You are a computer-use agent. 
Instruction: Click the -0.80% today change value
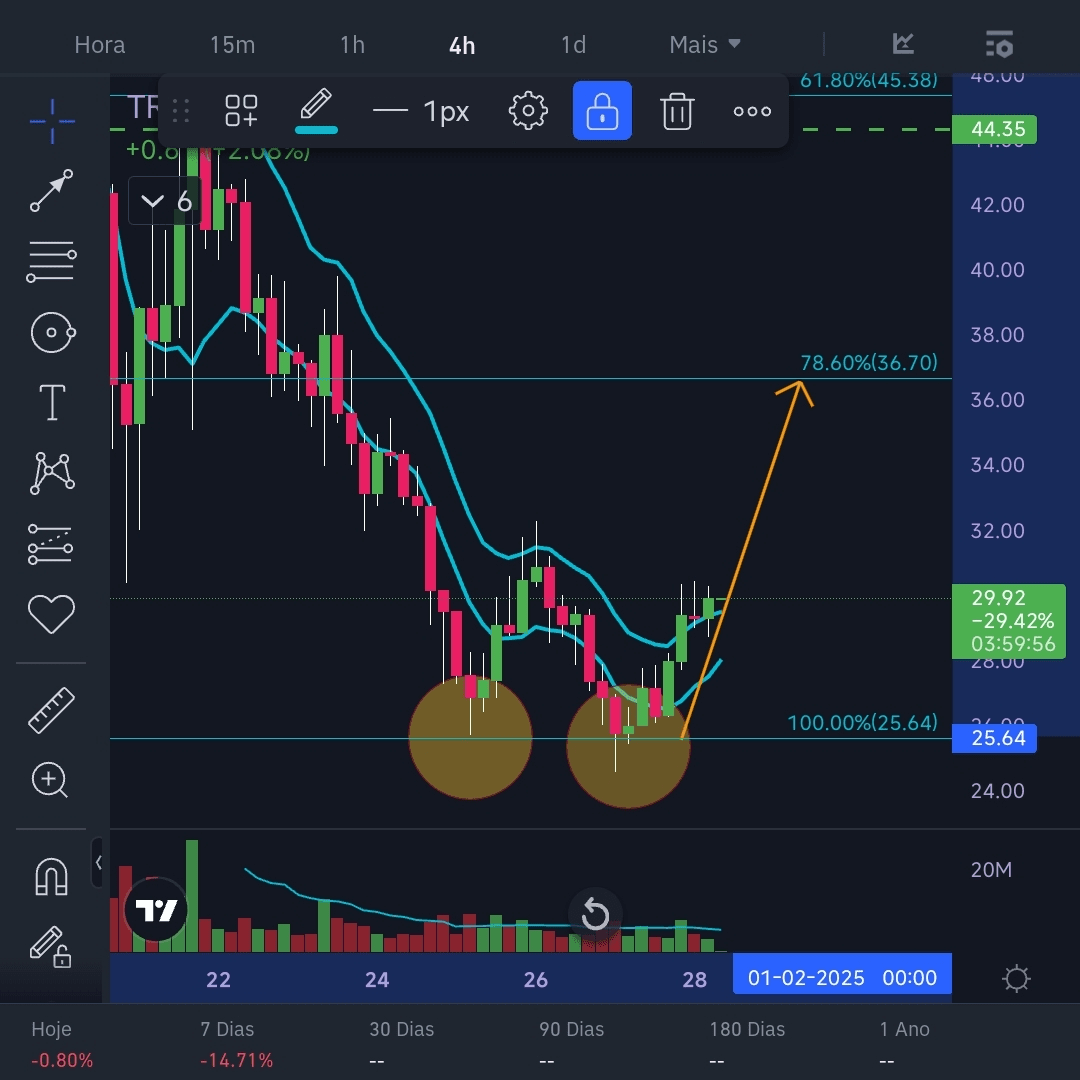pyautogui.click(x=62, y=1060)
